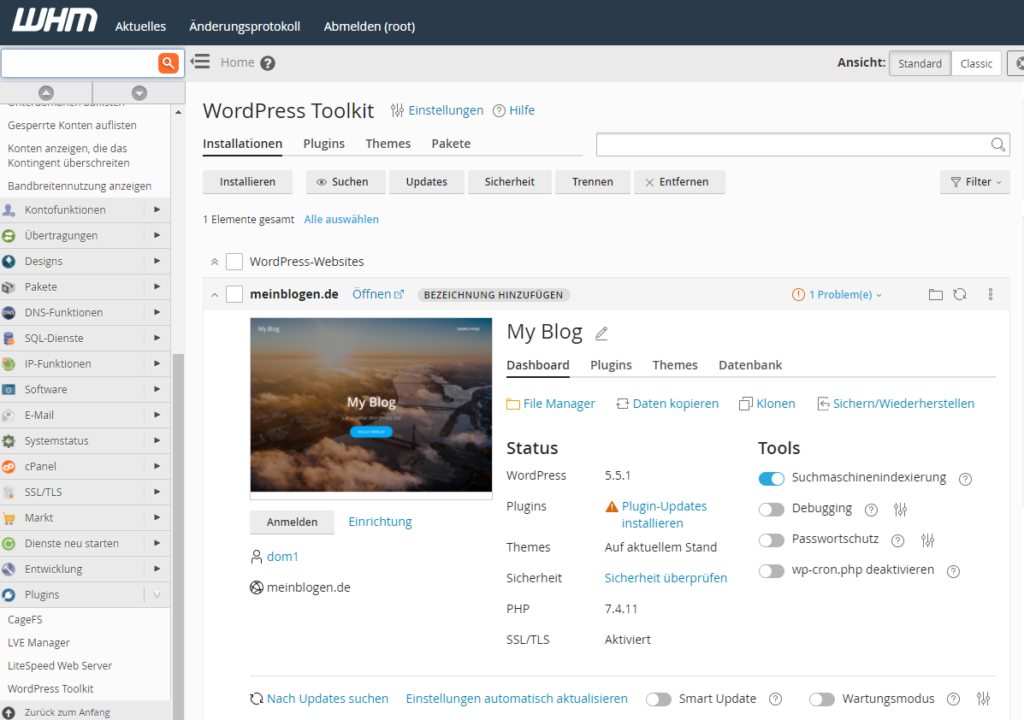Viewport: 1024px width, 720px height.
Task: Switch view to Classic
Action: tap(976, 63)
